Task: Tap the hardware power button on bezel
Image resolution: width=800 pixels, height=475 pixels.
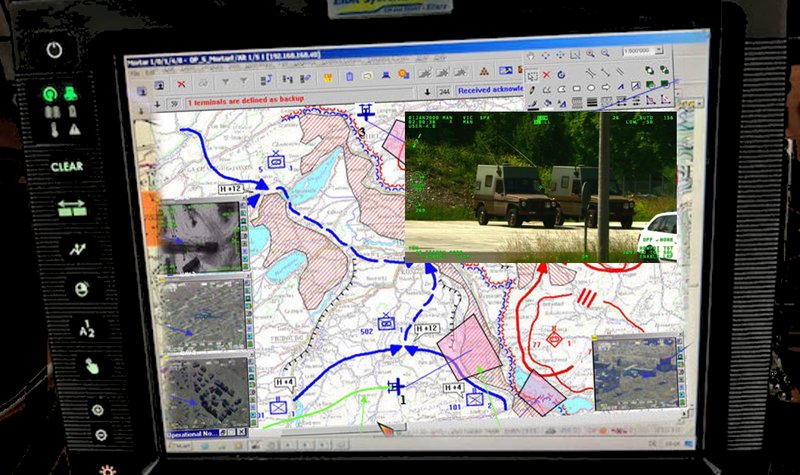Action: click(x=55, y=50)
